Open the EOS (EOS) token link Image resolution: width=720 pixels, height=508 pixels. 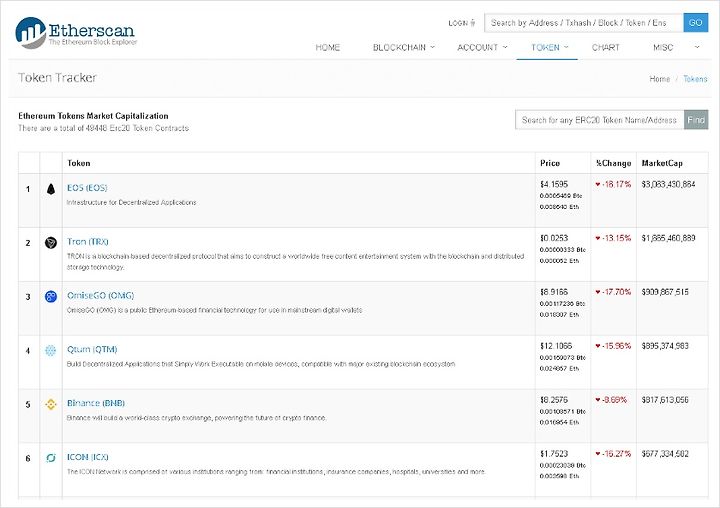click(x=87, y=188)
